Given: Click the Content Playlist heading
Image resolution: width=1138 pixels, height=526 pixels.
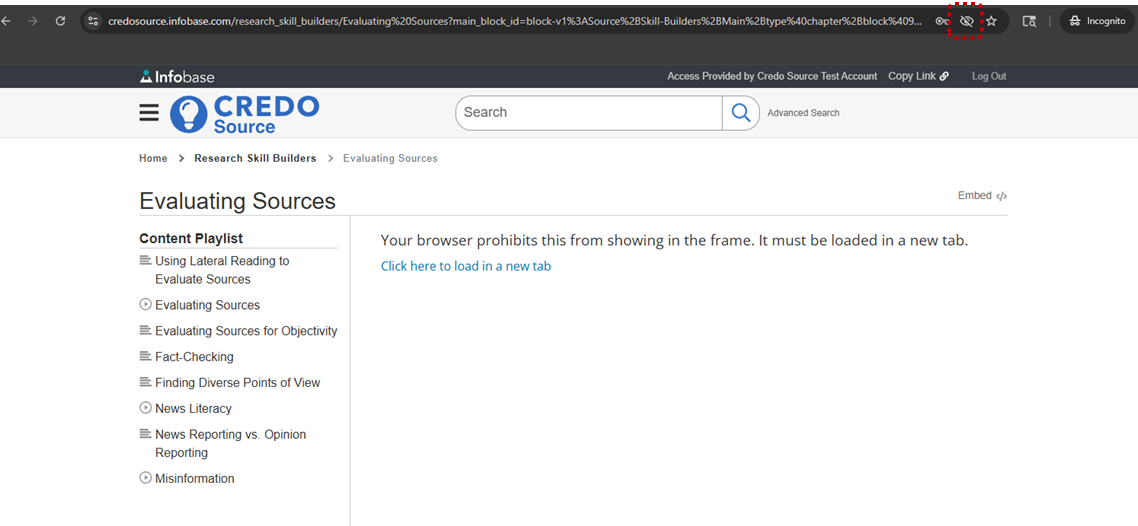Looking at the screenshot, I should pyautogui.click(x=191, y=239).
